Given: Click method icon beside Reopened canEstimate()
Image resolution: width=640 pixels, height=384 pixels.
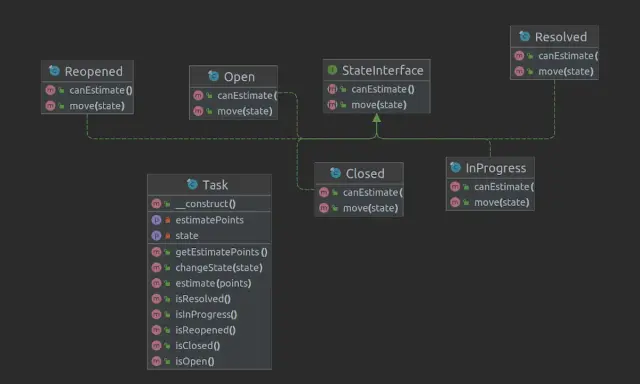Looking at the screenshot, I should (50, 90).
